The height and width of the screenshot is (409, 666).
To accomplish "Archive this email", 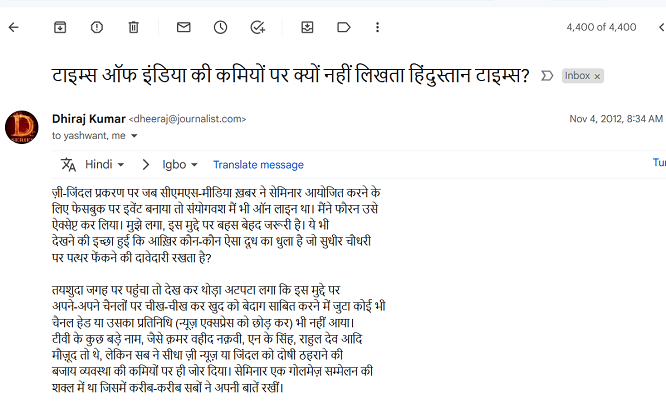I will (60, 28).
